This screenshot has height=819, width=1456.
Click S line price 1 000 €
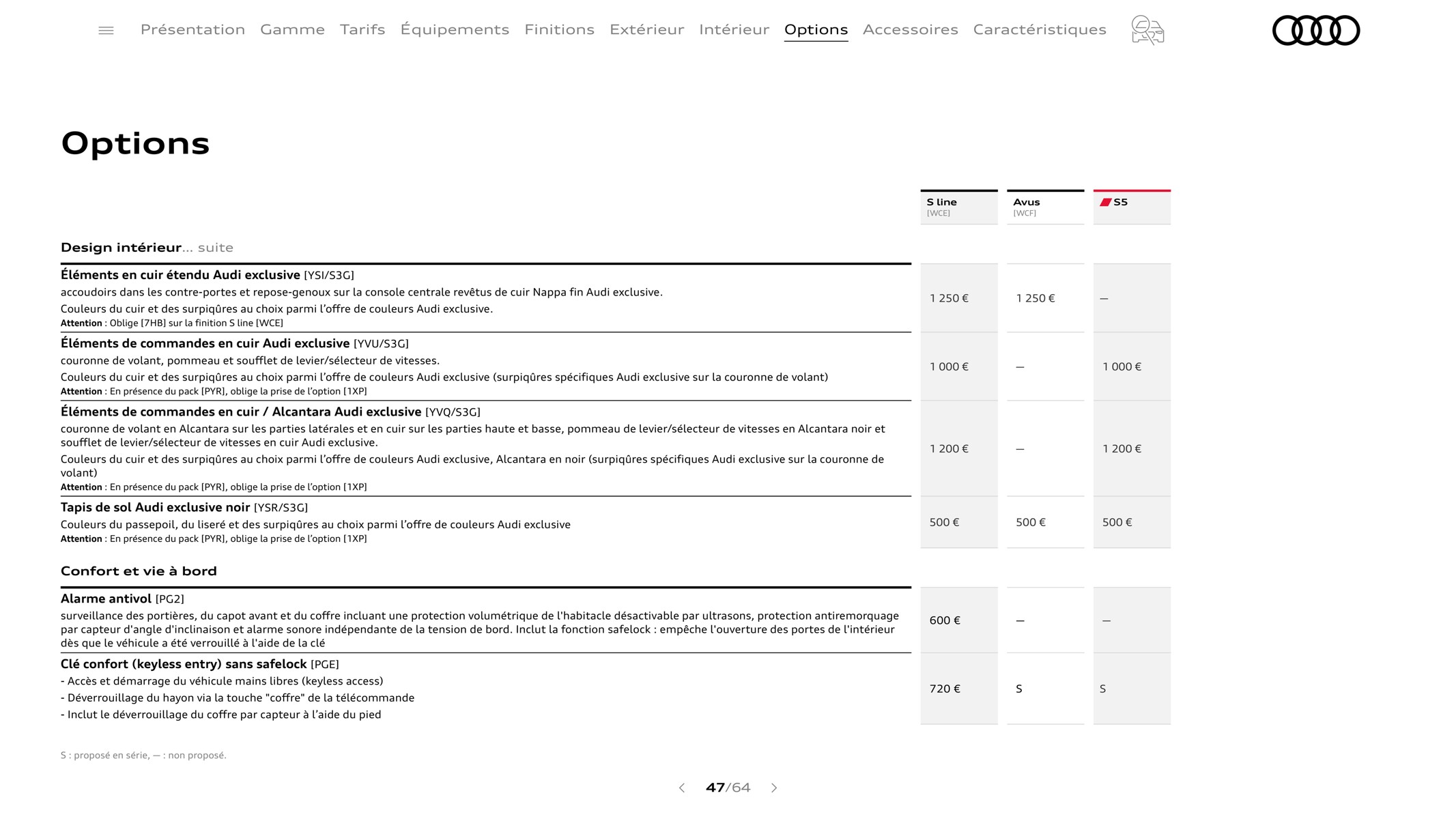[949, 367]
